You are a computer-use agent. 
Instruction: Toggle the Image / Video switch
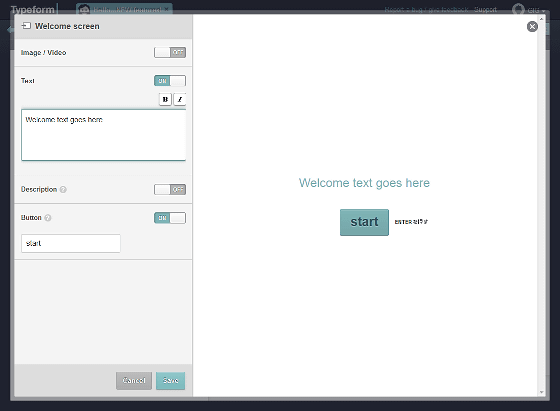pos(170,52)
